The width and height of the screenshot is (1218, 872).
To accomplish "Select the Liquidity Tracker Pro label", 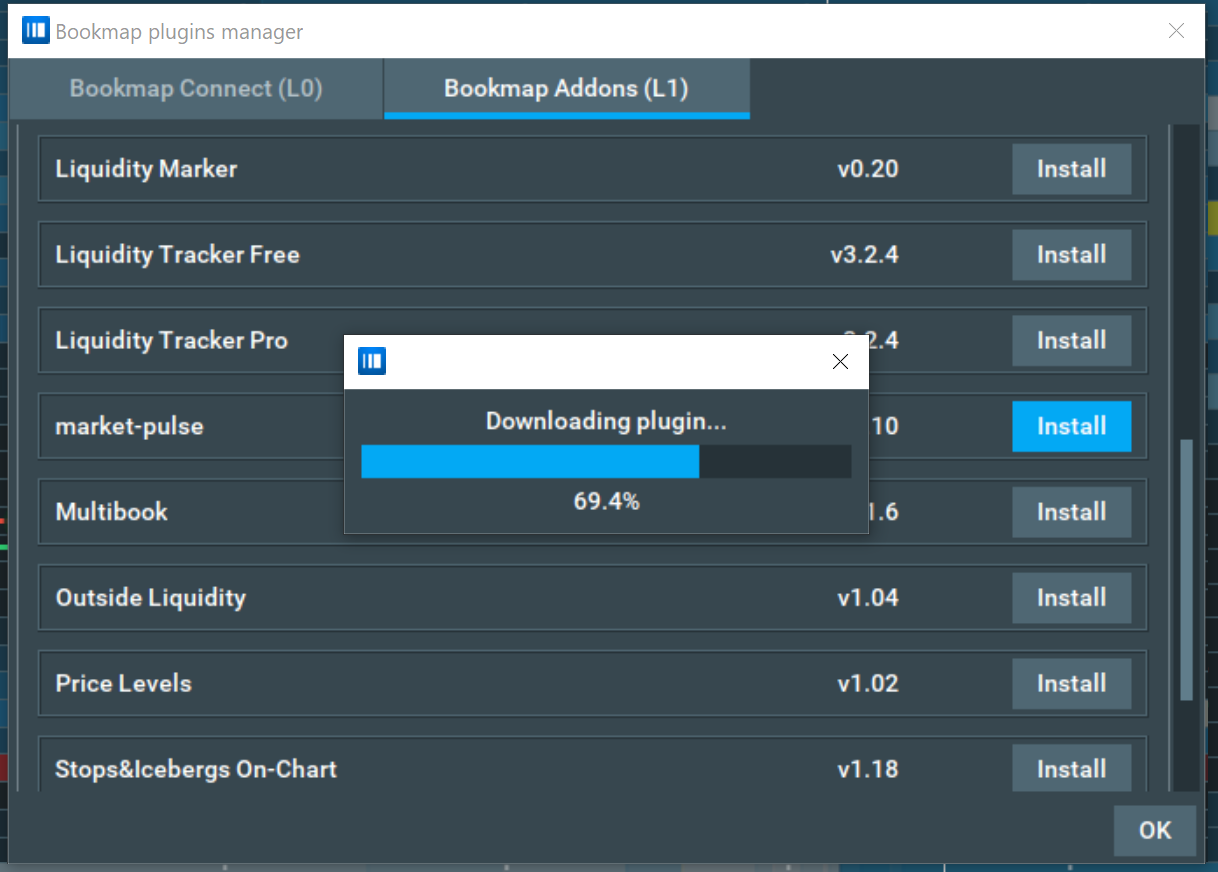I will tap(171, 341).
